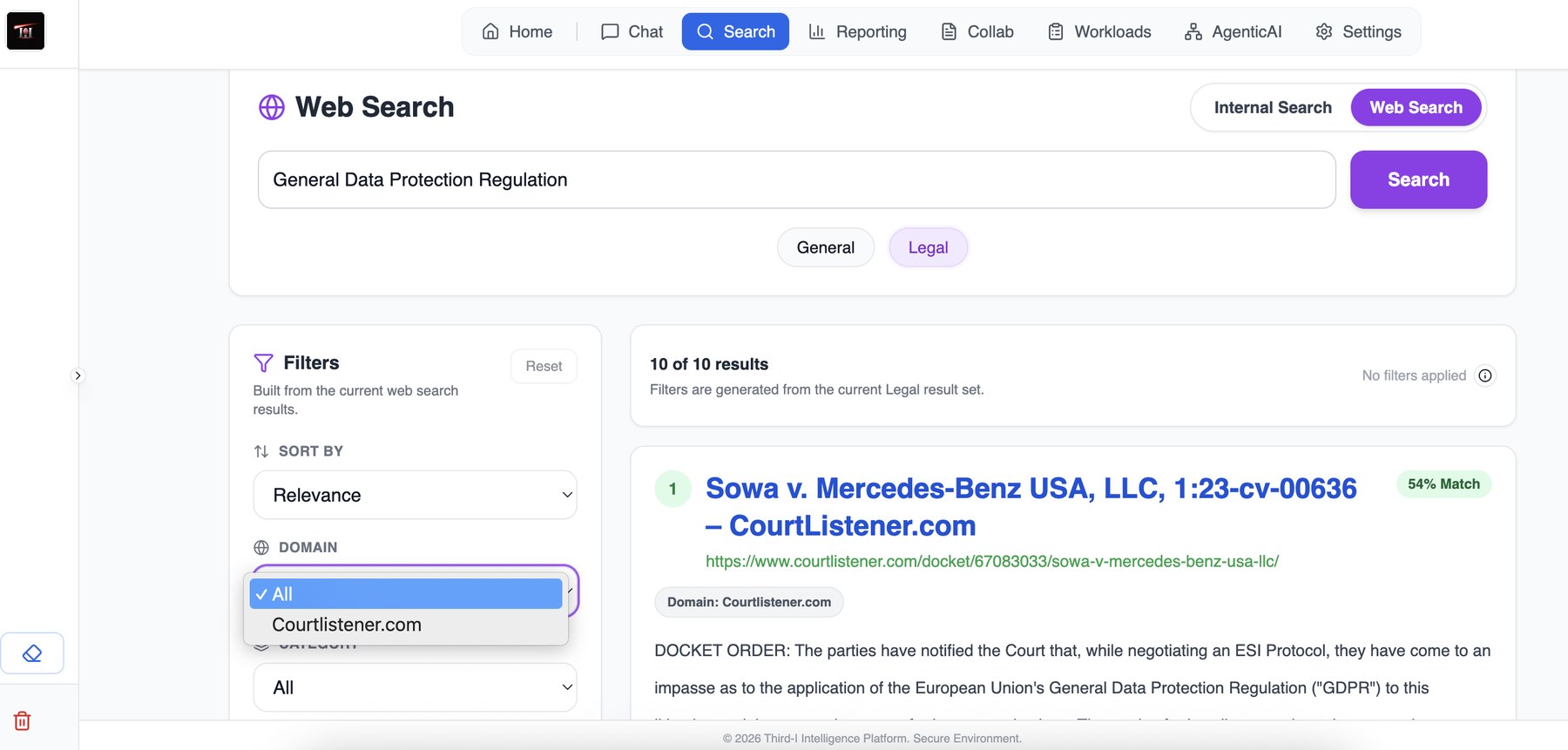This screenshot has width=1568, height=750.
Task: Switch to Internal Search mode
Action: [1273, 107]
